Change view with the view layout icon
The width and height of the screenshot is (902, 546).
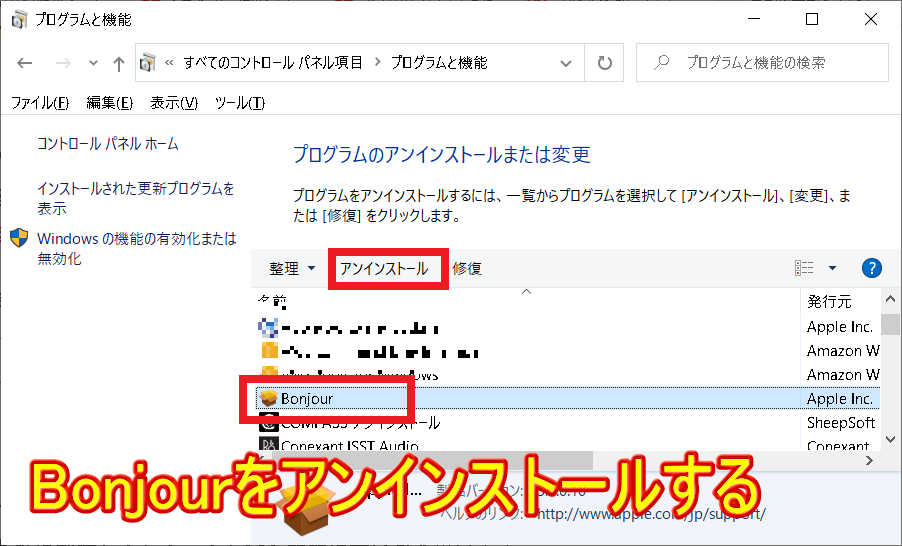(804, 268)
